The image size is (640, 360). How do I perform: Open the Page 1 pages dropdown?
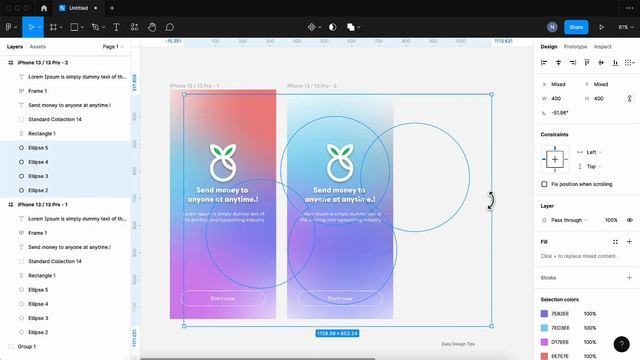pyautogui.click(x=113, y=47)
